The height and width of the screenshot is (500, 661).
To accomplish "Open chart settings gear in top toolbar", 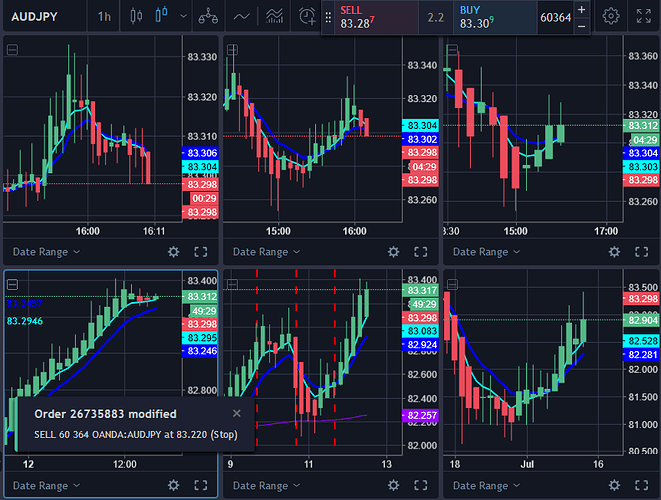I will pos(611,16).
